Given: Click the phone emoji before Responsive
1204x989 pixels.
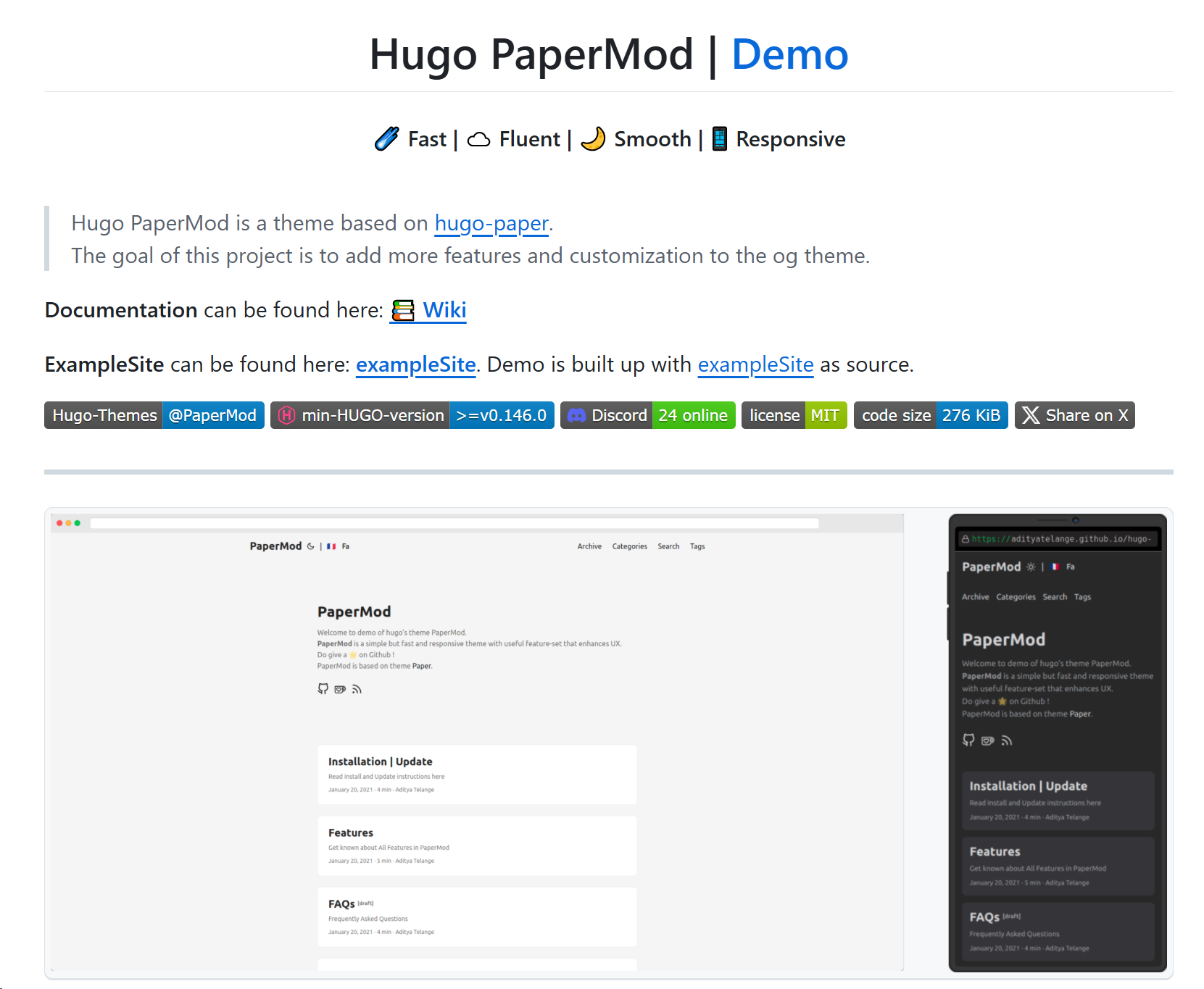Looking at the screenshot, I should [719, 138].
